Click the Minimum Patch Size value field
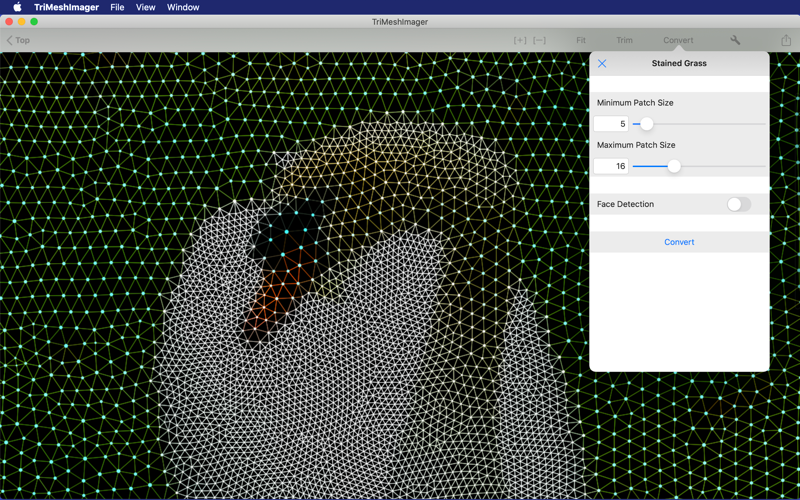 611,124
